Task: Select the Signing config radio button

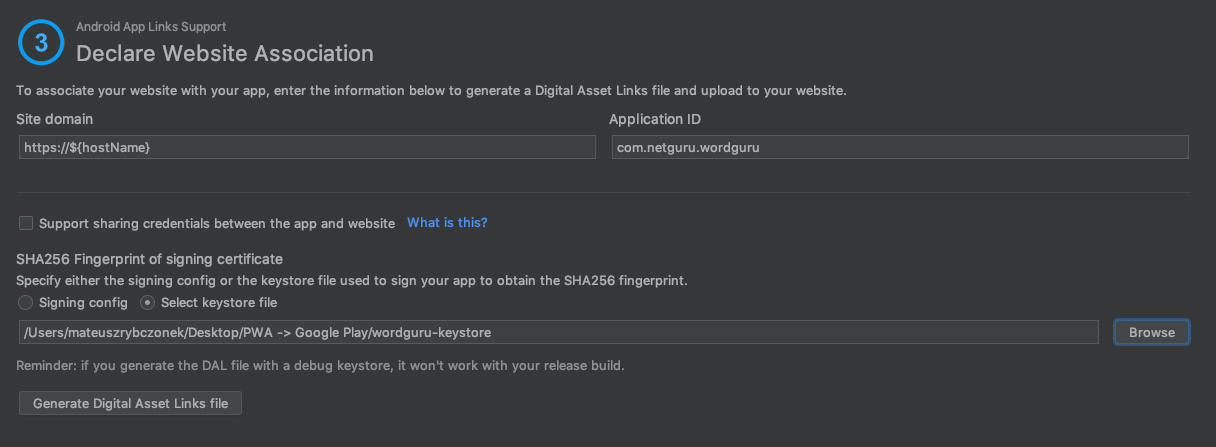Action: click(x=26, y=302)
